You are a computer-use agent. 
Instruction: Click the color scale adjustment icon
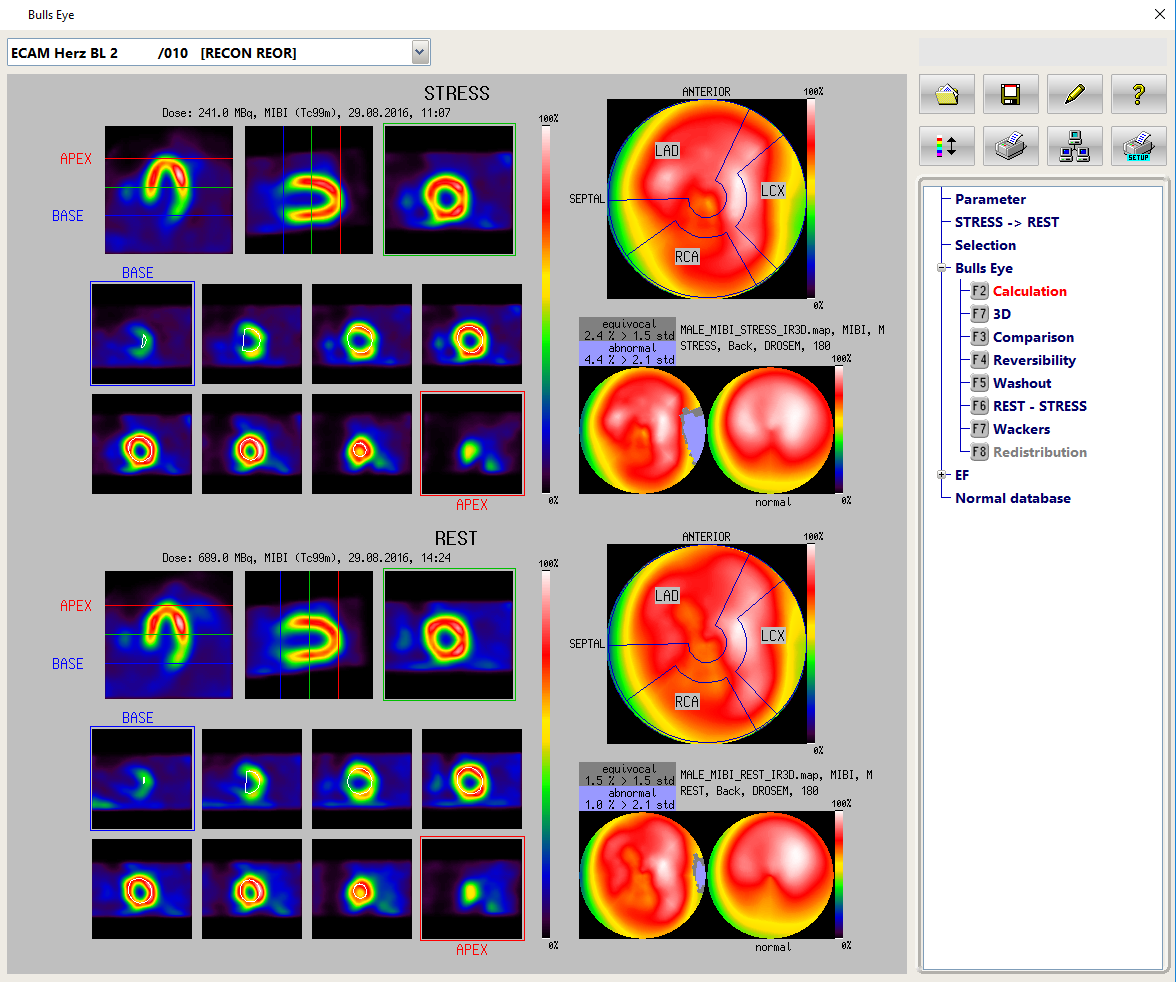(x=946, y=146)
